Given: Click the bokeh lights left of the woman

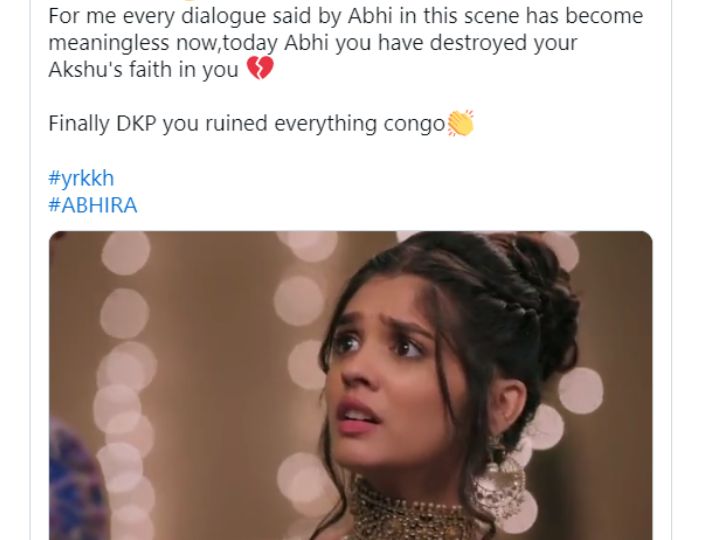Looking at the screenshot, I should 124,349.
